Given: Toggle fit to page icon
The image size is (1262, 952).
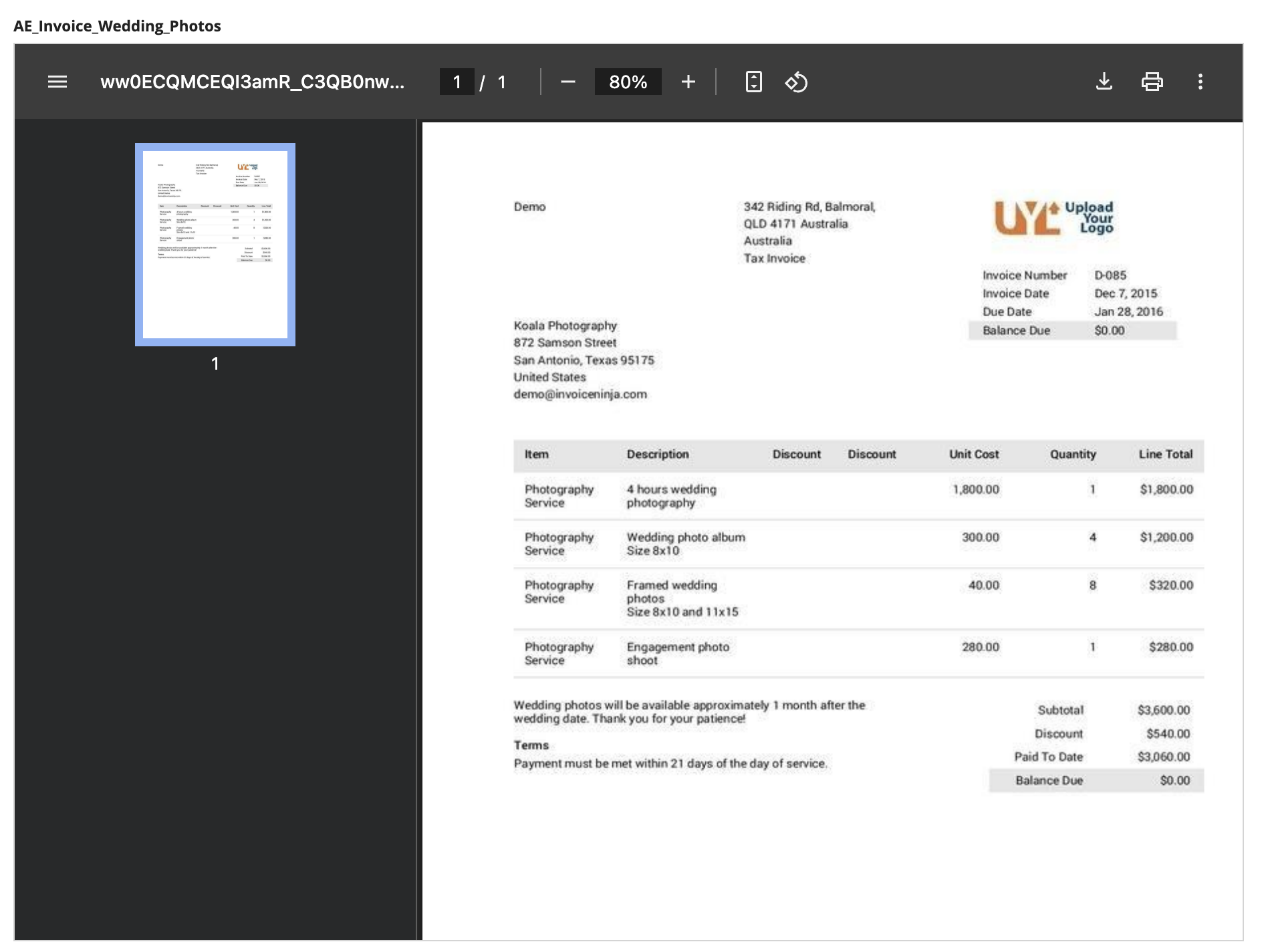Looking at the screenshot, I should [753, 82].
